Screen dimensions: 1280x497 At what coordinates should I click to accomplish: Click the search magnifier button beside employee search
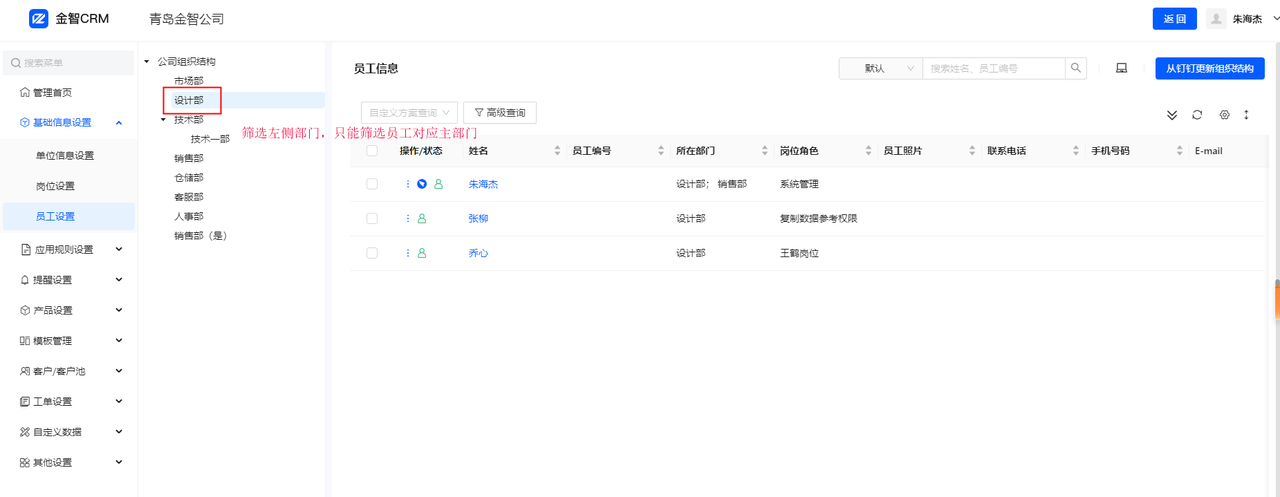pos(1076,68)
